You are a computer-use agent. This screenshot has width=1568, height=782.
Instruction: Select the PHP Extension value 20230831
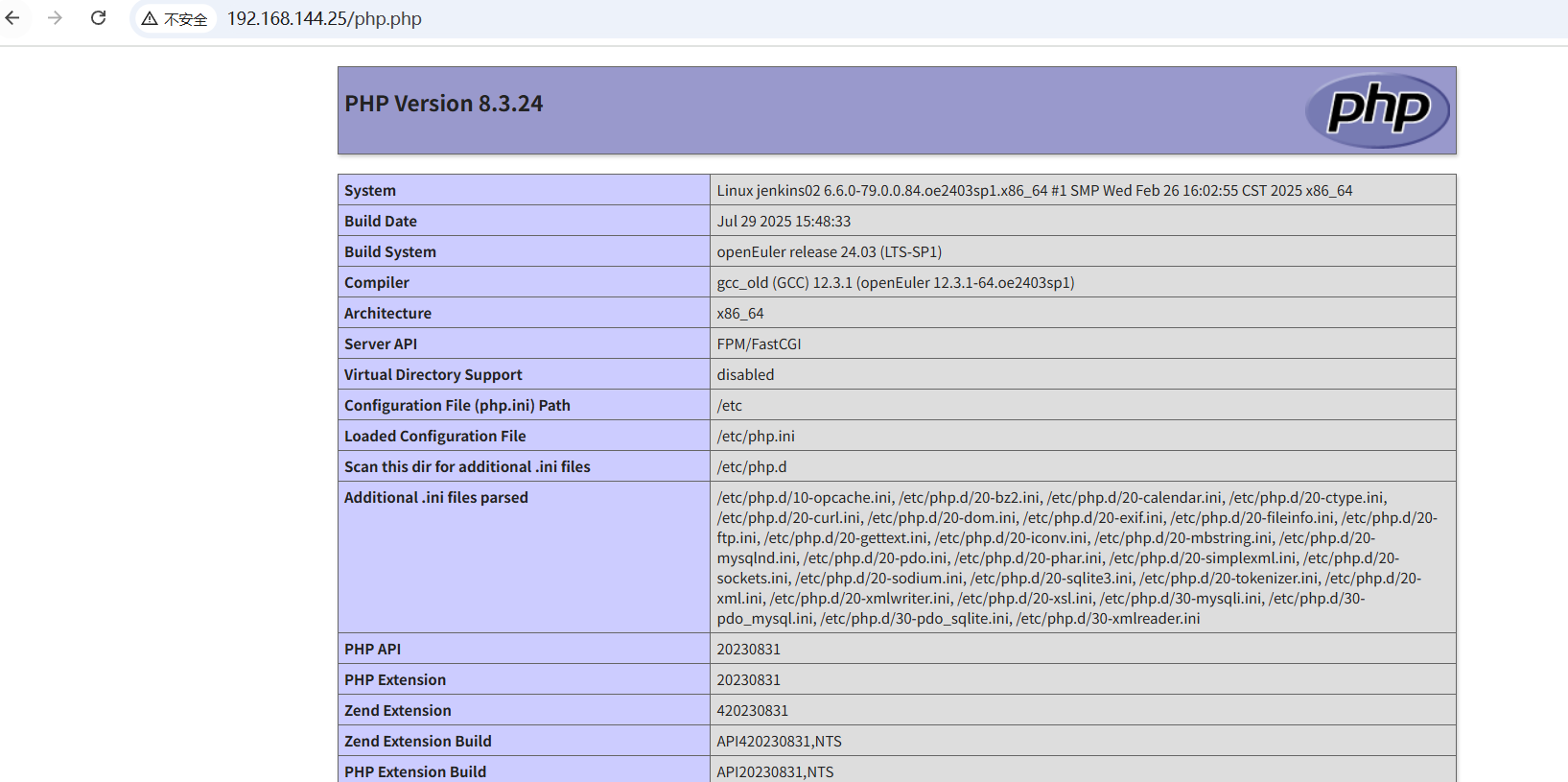coord(749,680)
